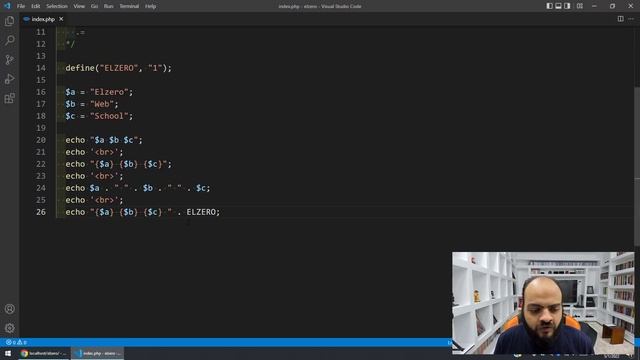Switch to VS Code index.php taskbar window
The image size is (640, 360).
pyautogui.click(x=98, y=353)
